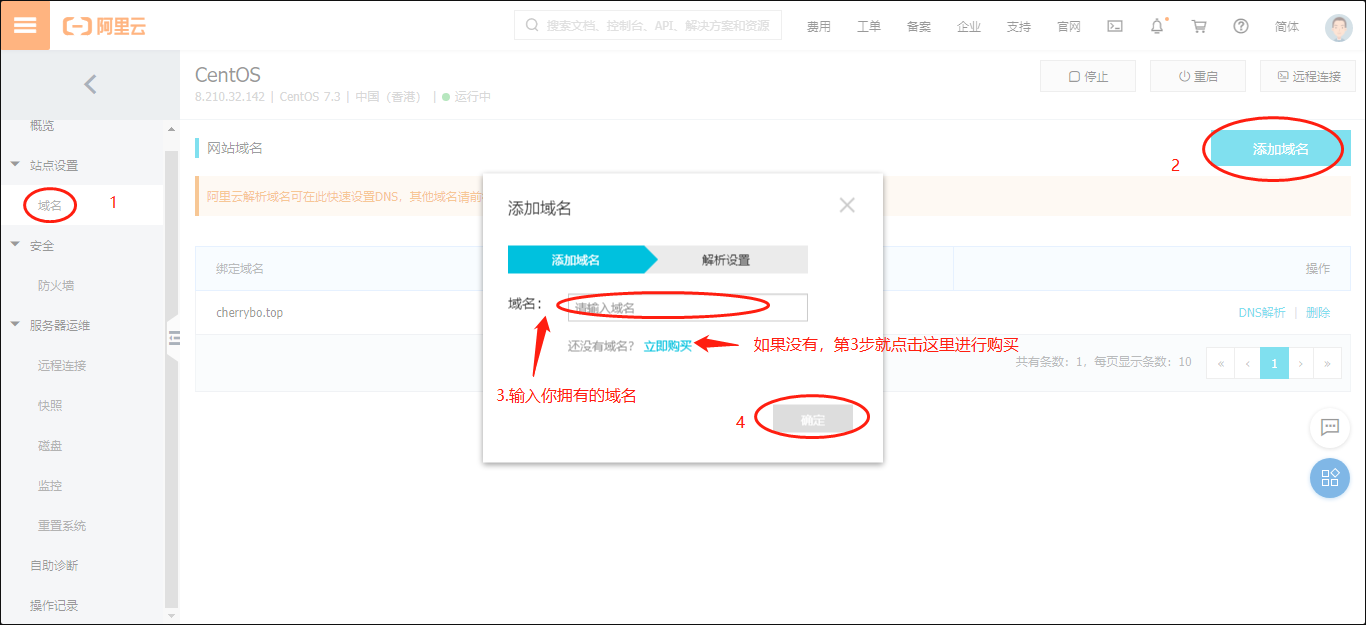Delete the cherrybo.top domain
1366x625 pixels.
1318,312
